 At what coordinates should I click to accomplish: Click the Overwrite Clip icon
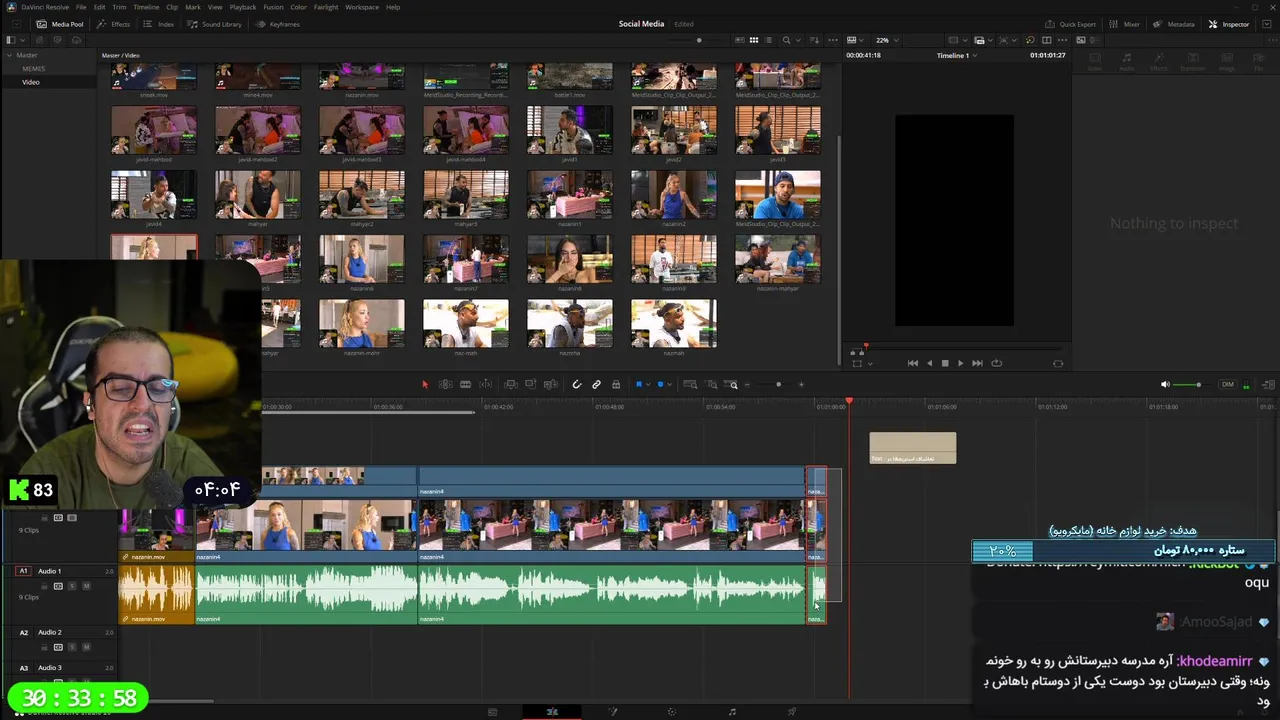click(530, 384)
